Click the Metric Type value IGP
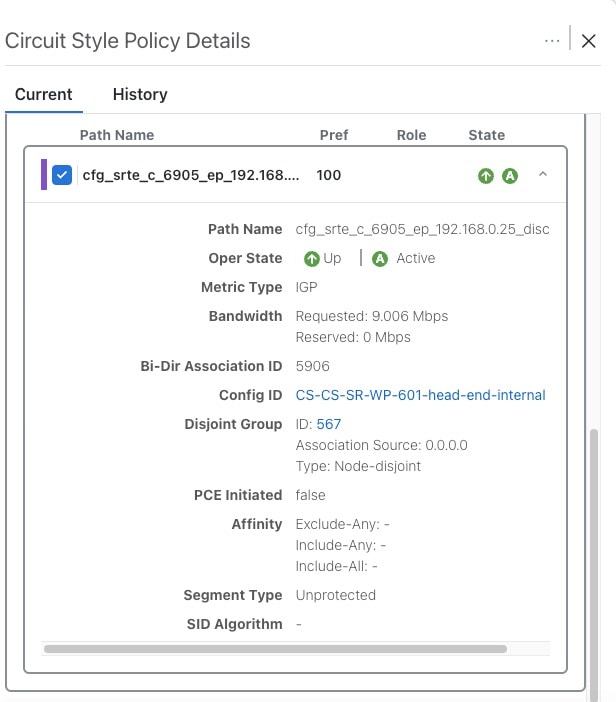This screenshot has height=702, width=616. [306, 287]
